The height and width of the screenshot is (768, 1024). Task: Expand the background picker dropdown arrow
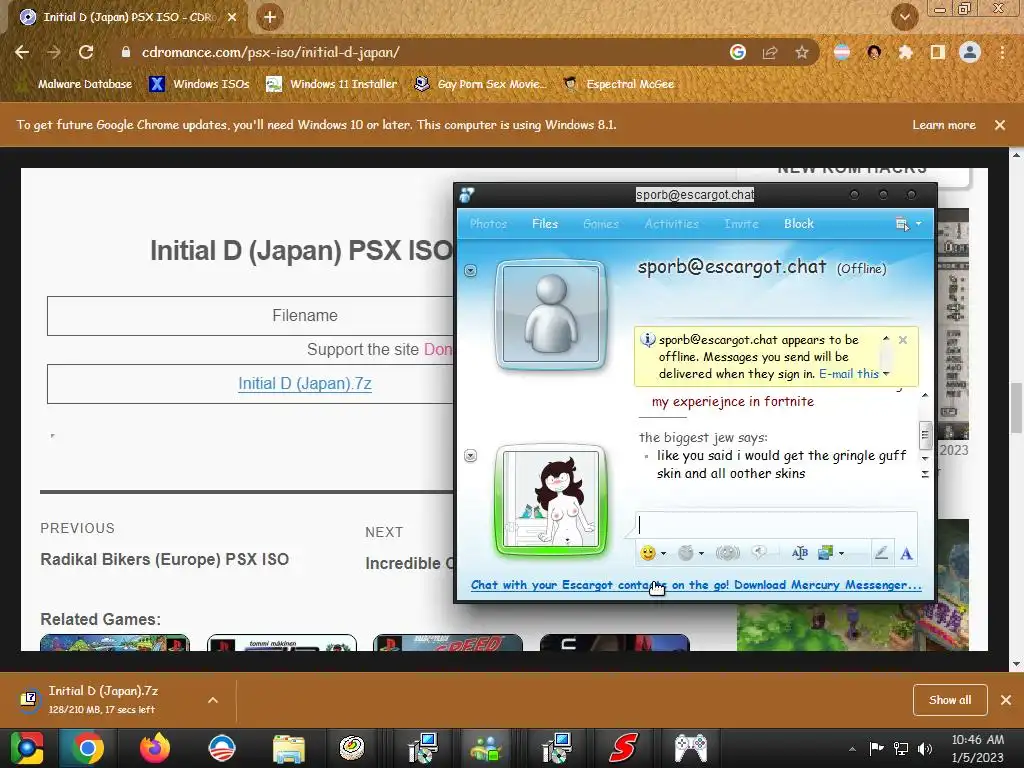pos(841,554)
